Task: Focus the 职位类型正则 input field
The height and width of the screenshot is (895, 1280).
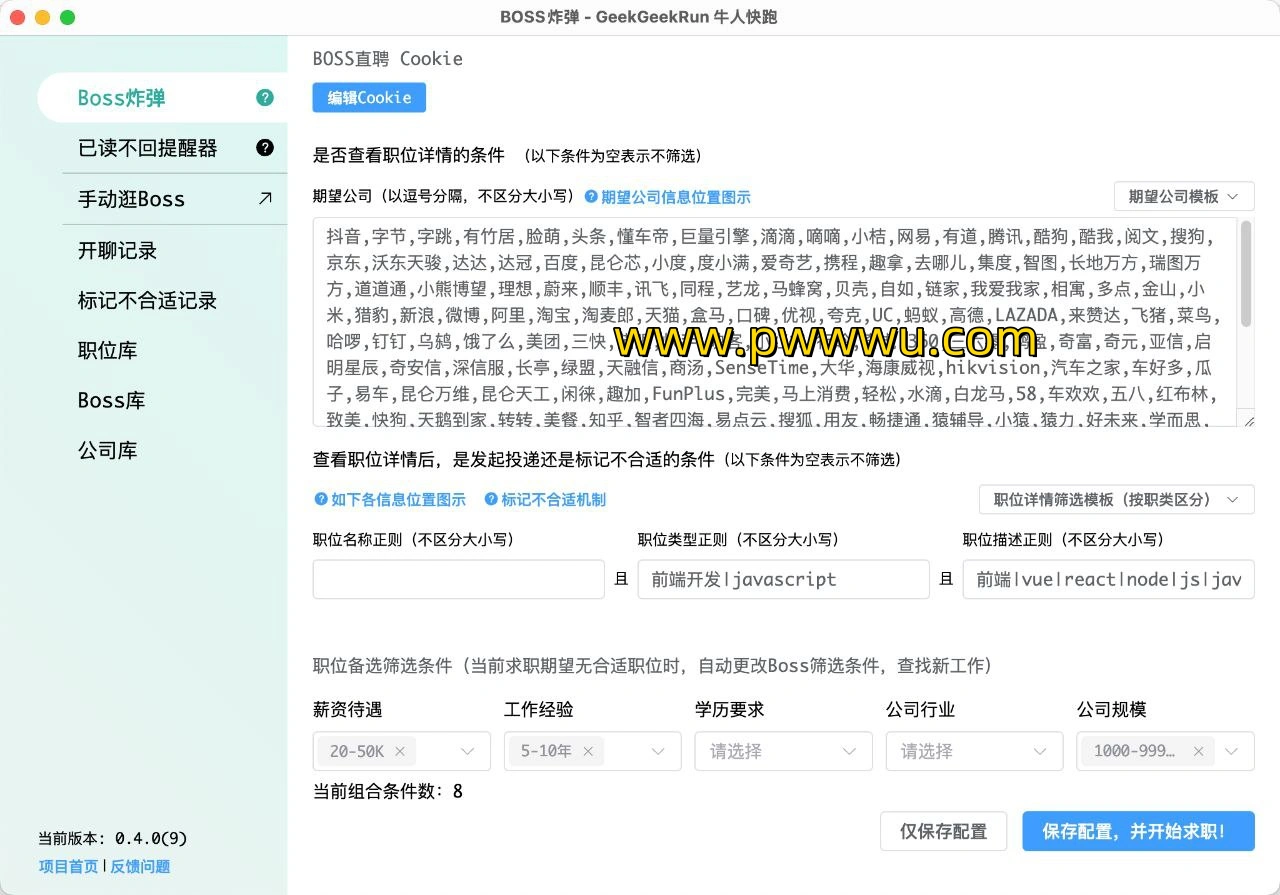Action: click(x=783, y=579)
